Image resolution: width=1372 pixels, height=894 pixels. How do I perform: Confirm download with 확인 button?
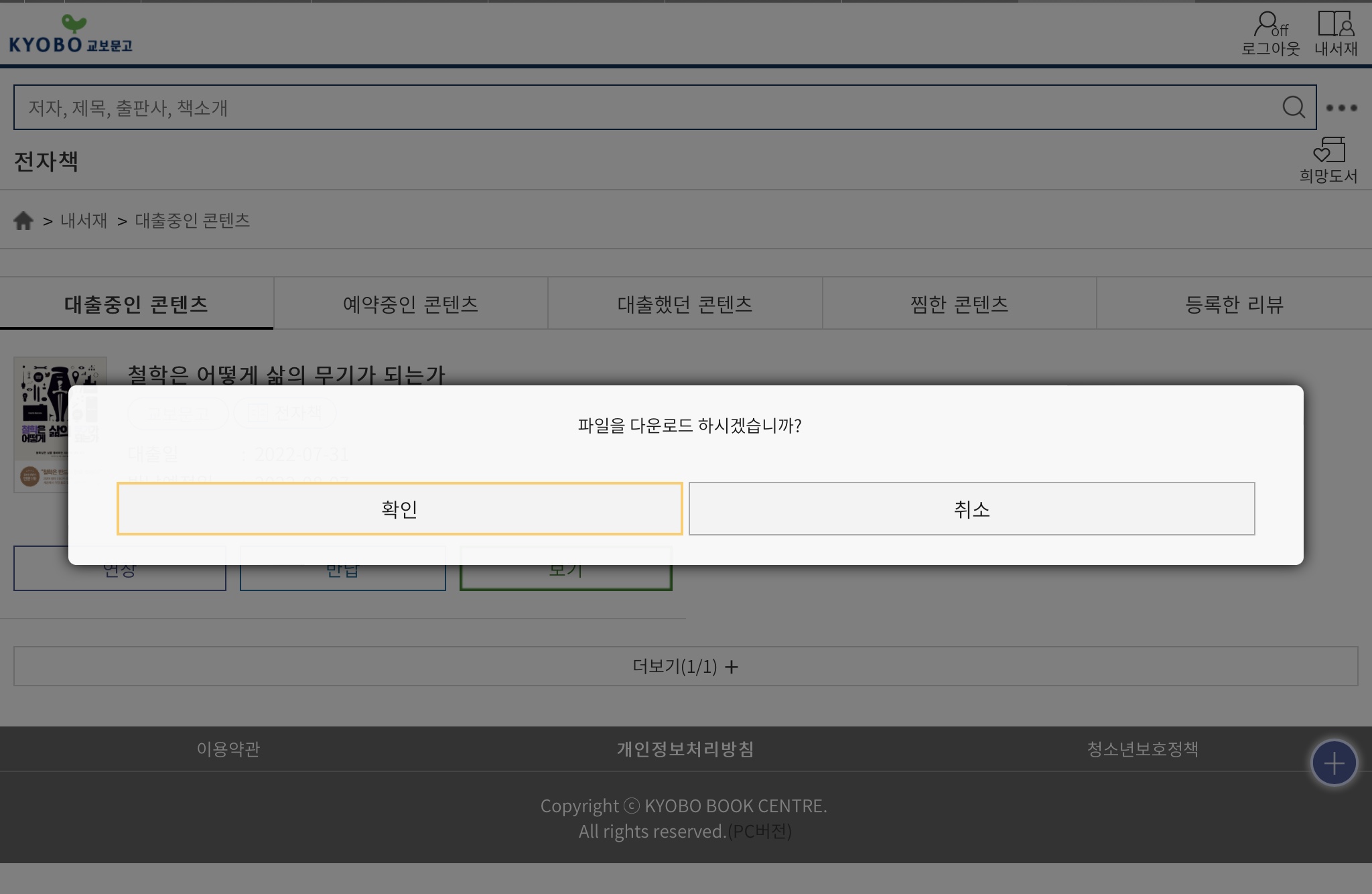[400, 509]
